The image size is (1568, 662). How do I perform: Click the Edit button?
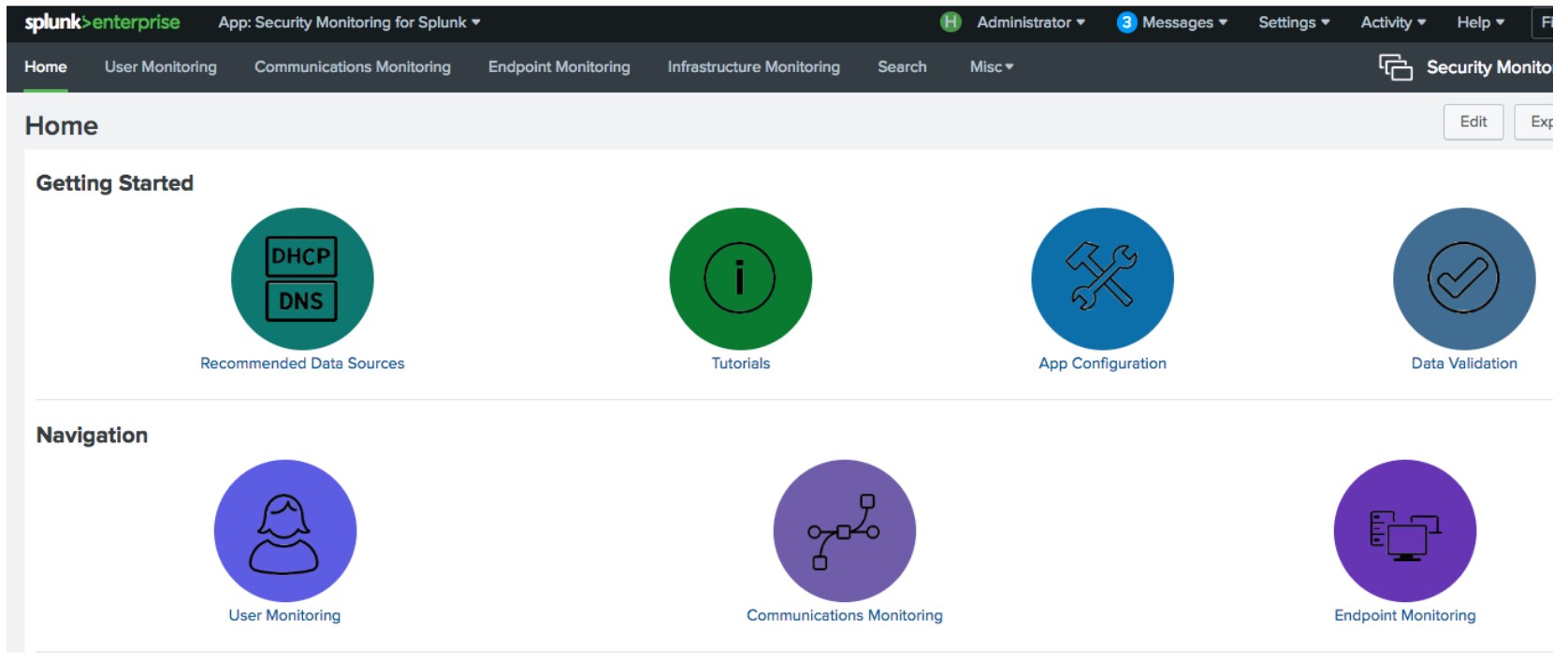[x=1474, y=122]
